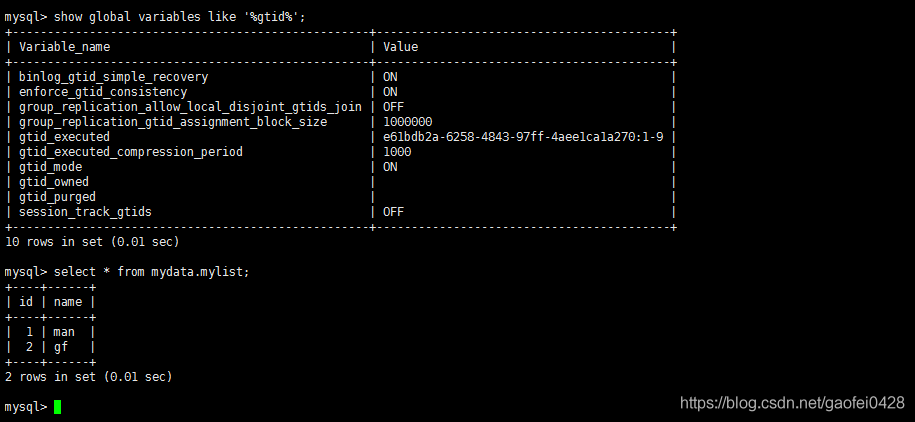
Task: Click the 1000000 block size value
Action: 407,122
